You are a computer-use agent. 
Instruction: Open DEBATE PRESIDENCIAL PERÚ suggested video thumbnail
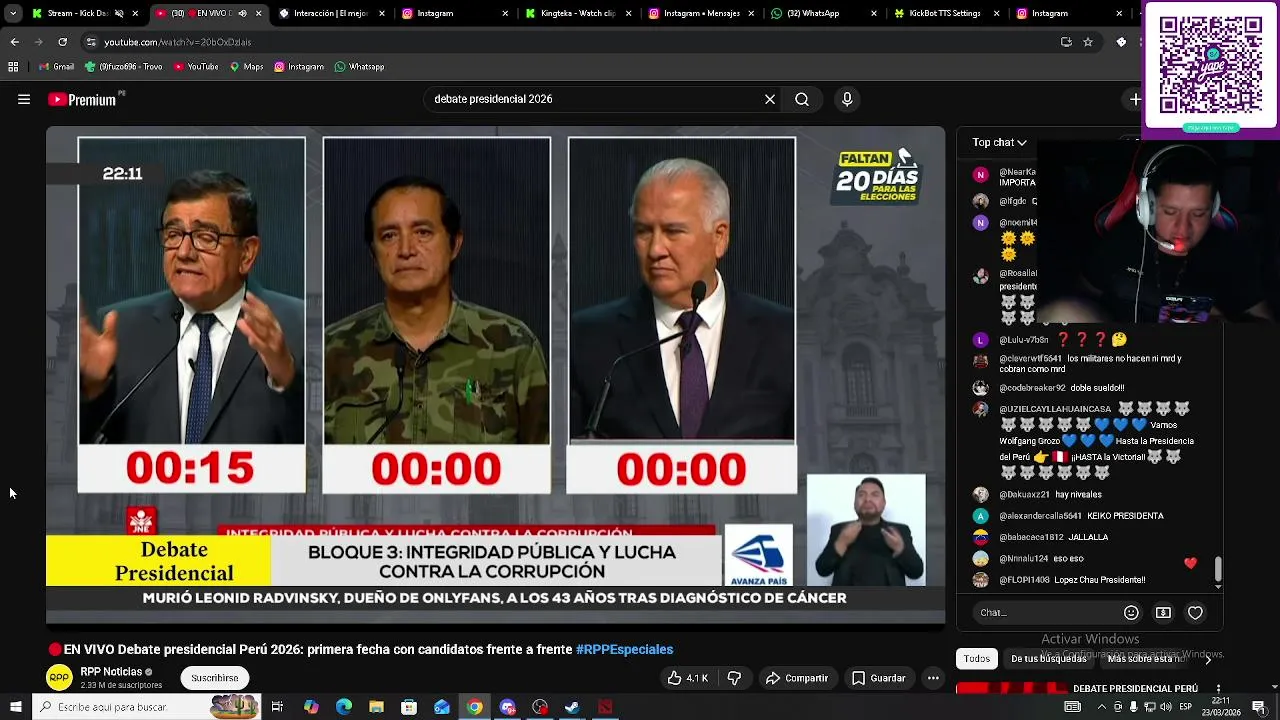click(1011, 688)
